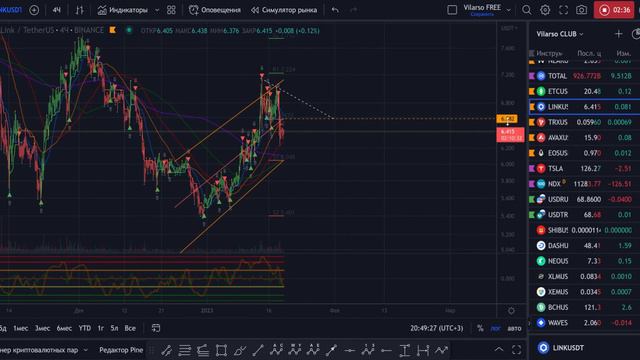The width and height of the screenshot is (640, 360).
Task: Start Симулятор рынка replay
Action: click(x=284, y=10)
